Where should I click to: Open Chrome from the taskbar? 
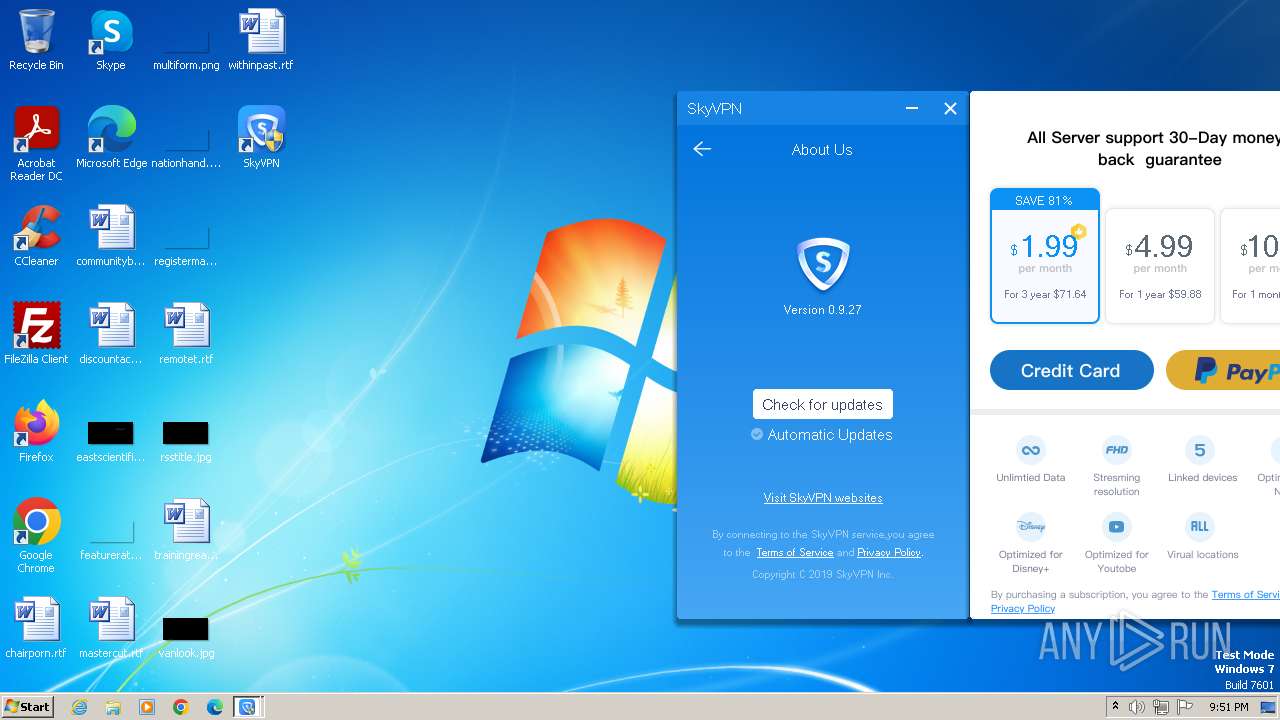(x=180, y=707)
